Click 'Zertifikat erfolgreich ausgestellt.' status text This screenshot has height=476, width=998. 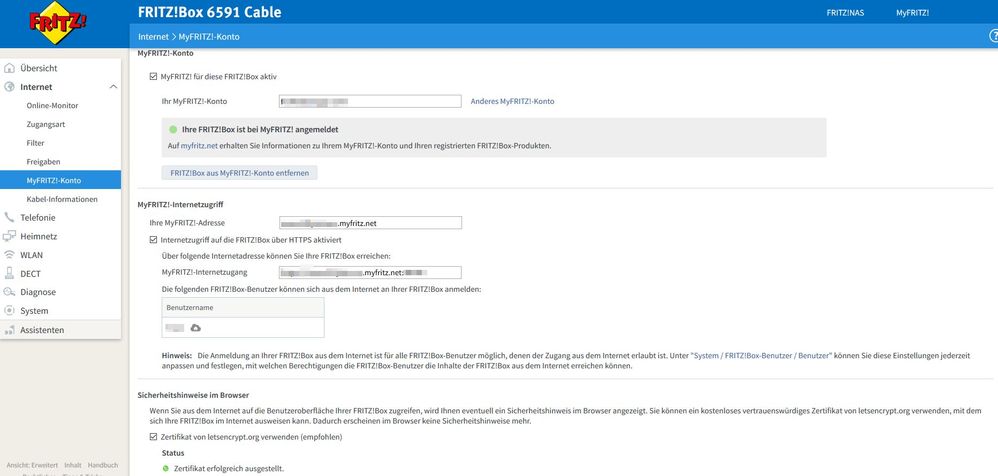[229, 468]
